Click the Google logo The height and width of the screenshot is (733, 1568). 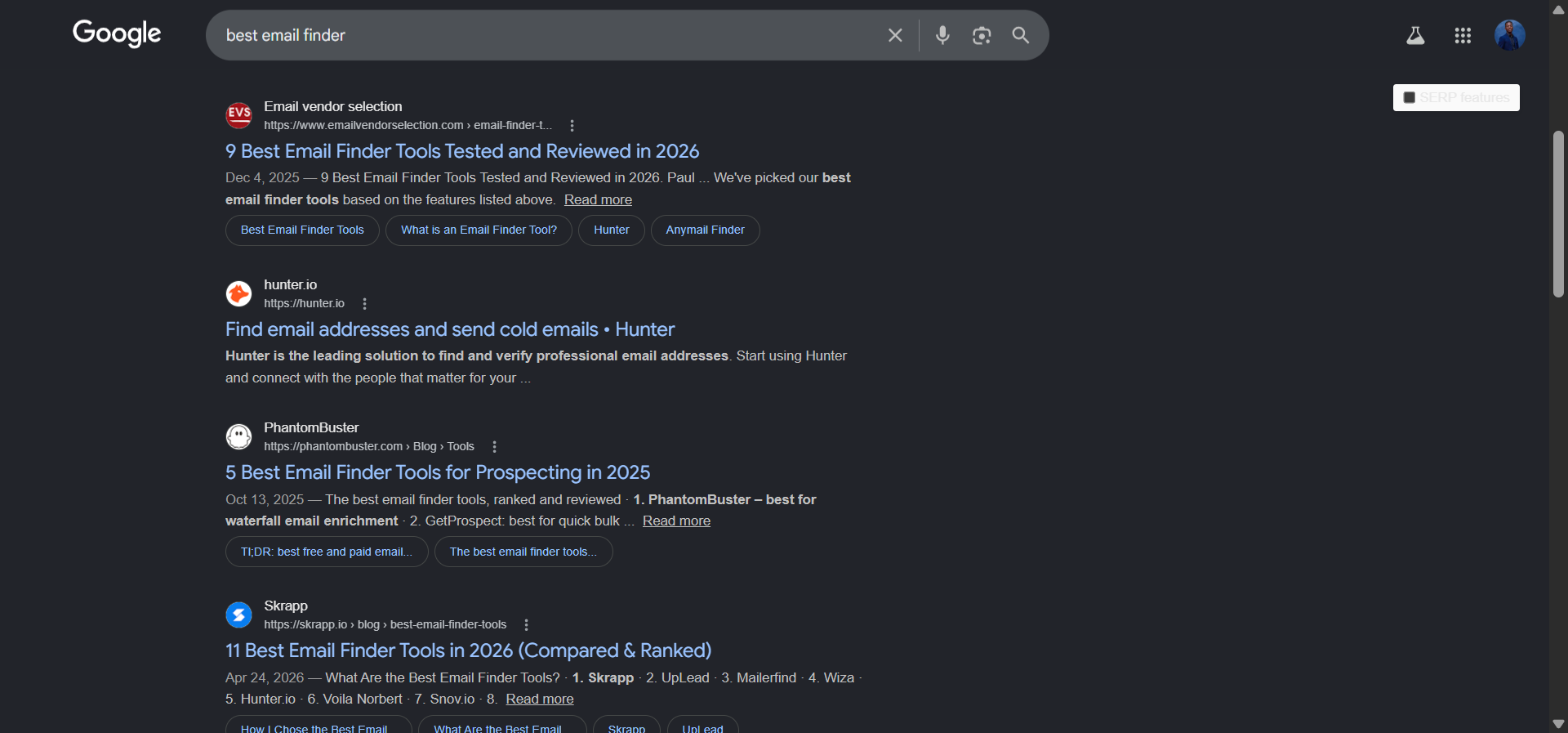point(117,34)
